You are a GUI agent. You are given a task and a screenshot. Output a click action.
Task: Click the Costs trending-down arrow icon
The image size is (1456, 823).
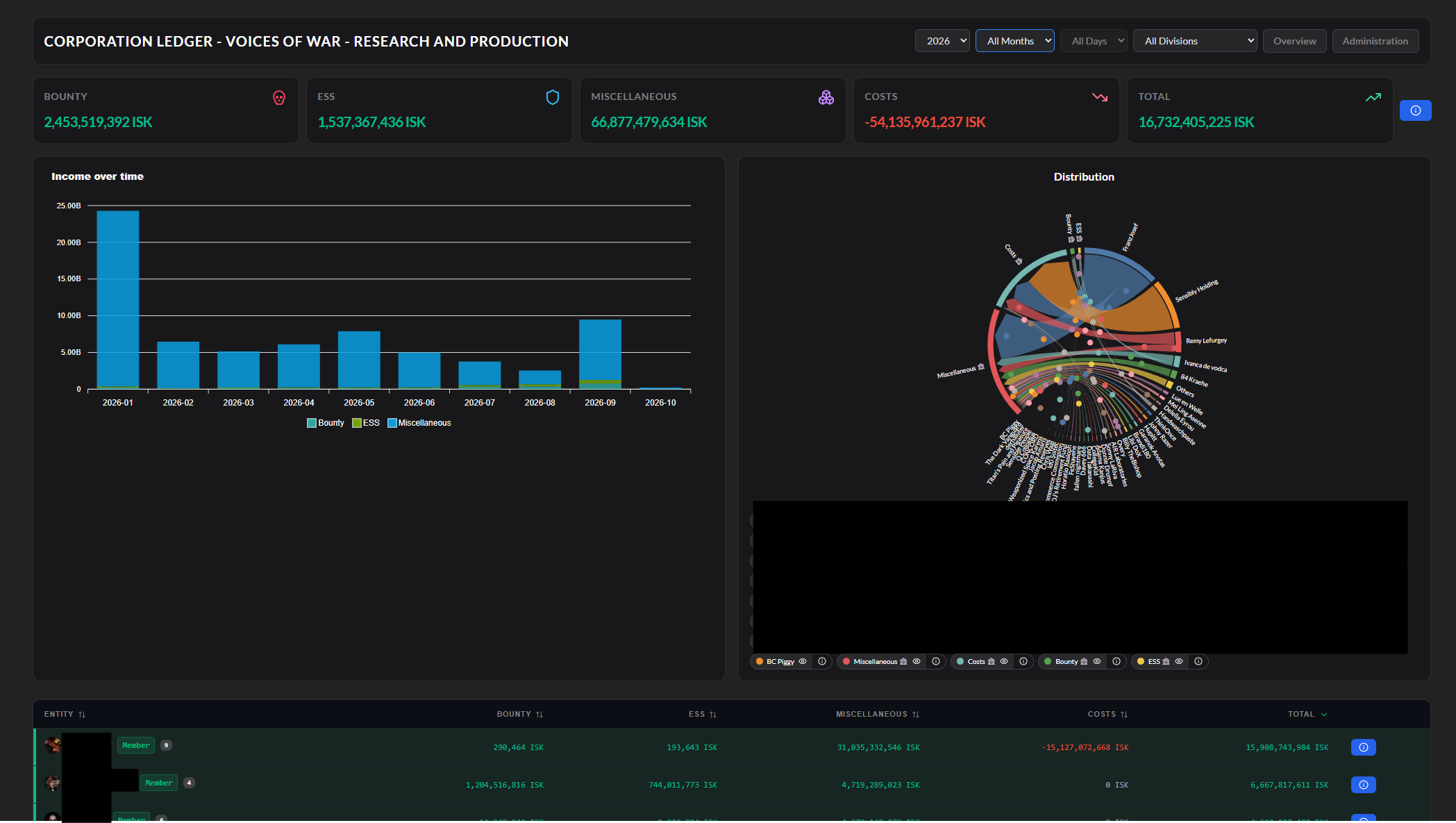tap(1100, 97)
